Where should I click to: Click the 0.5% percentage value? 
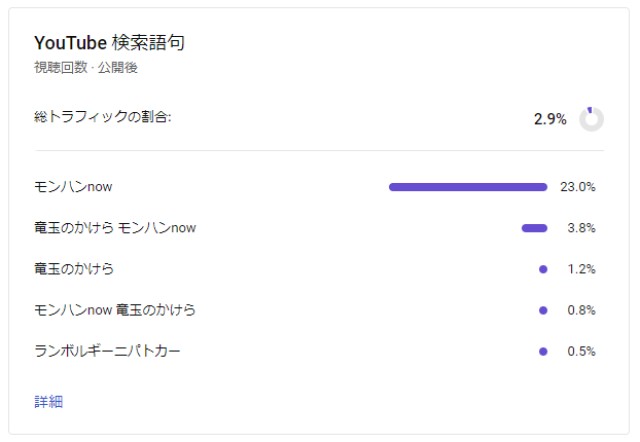582,351
